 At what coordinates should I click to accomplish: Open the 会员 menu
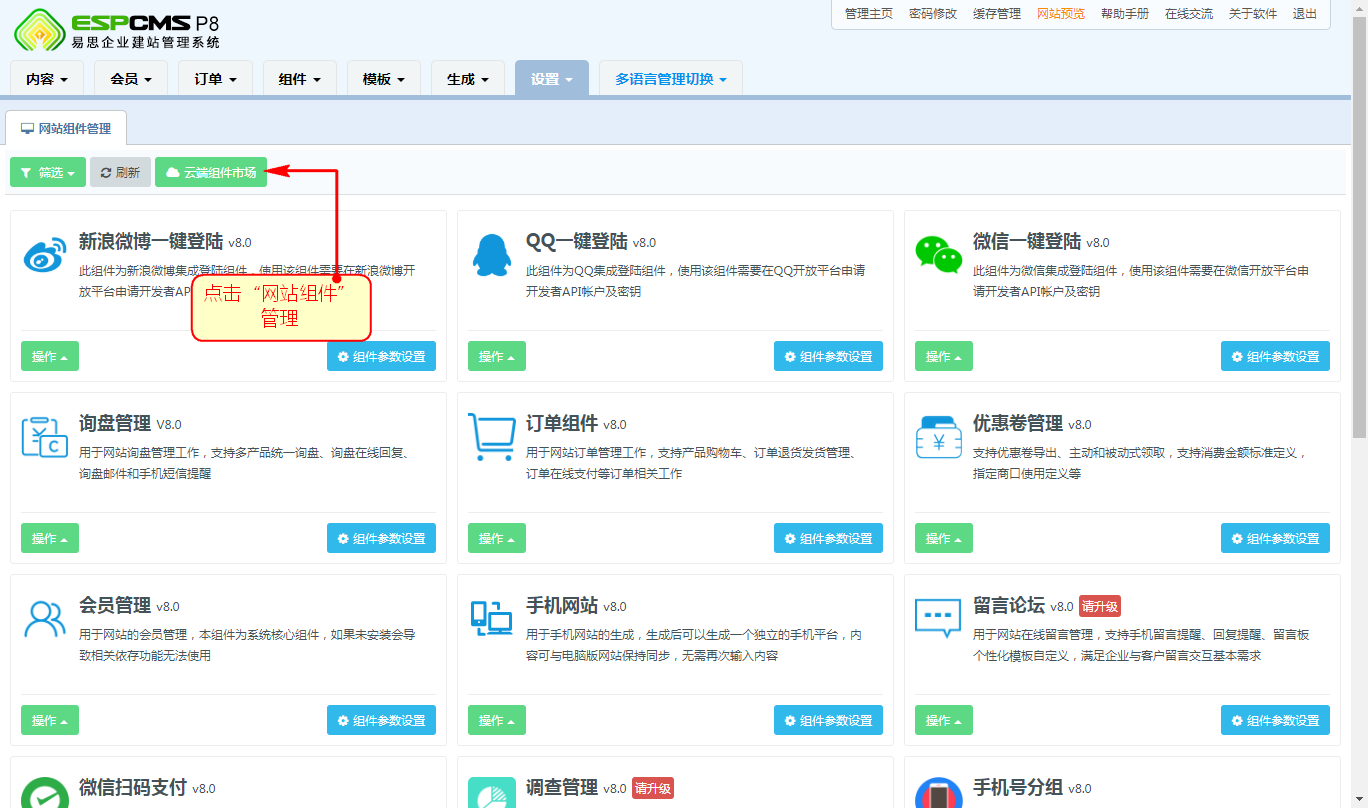[x=132, y=79]
